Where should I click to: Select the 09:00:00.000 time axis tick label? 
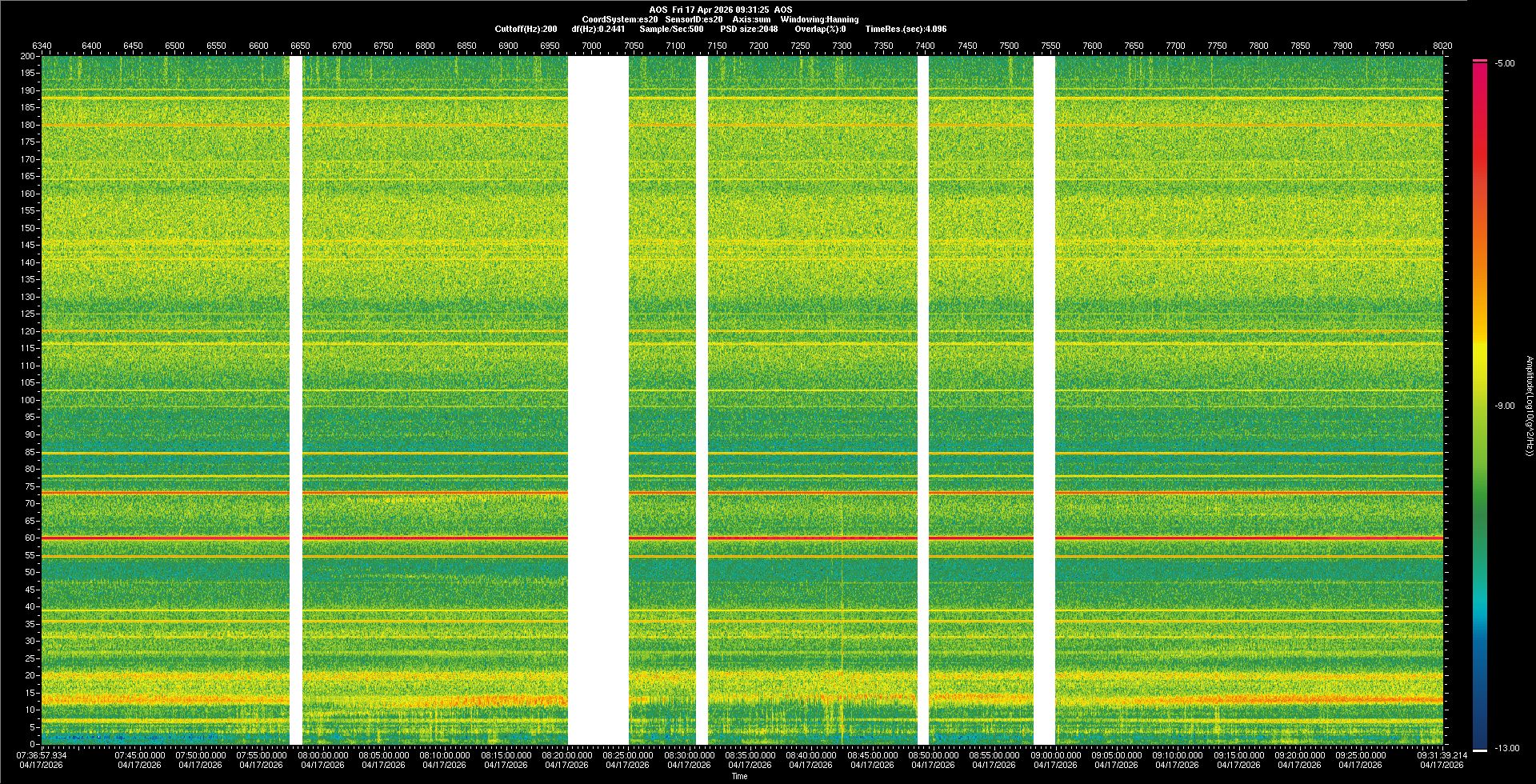click(x=1055, y=754)
